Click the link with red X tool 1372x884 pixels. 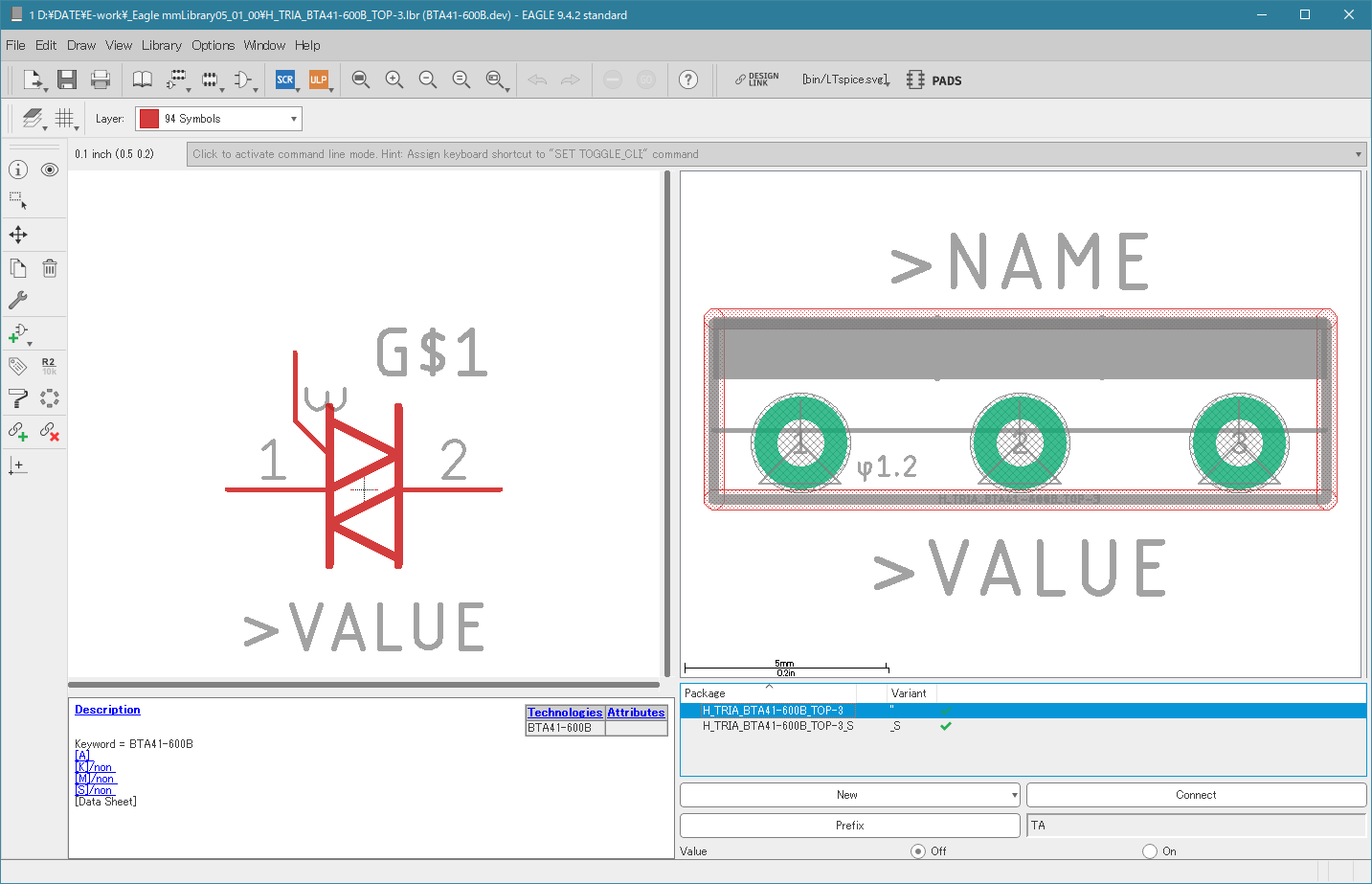pos(50,431)
